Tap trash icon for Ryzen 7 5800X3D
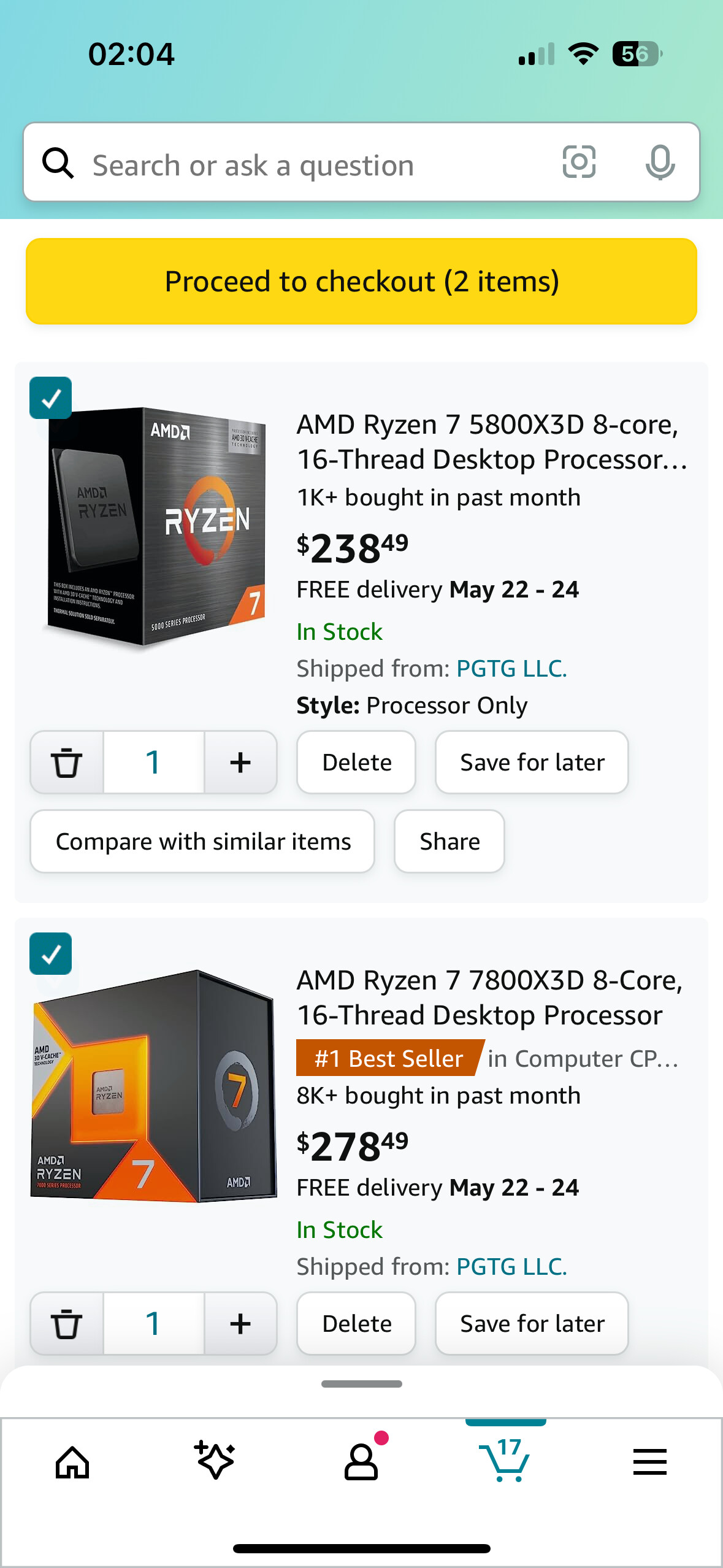The image size is (723, 1568). tap(67, 763)
